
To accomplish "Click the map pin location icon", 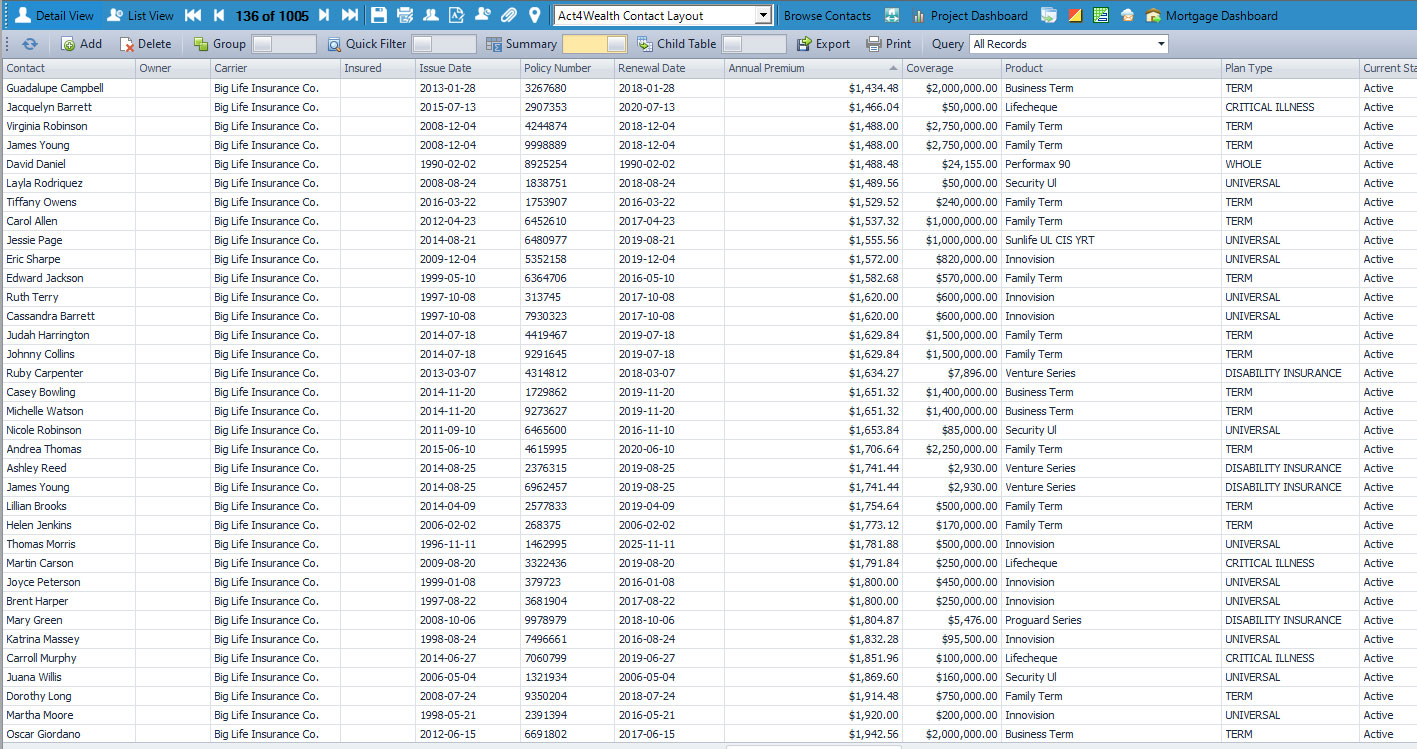I will click(x=535, y=15).
